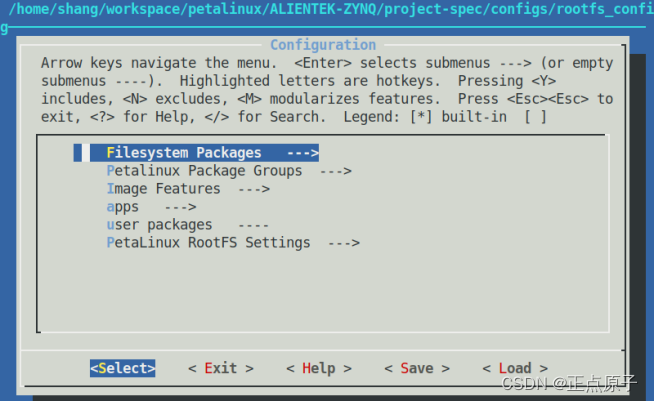Open the apps submenu entry
The width and height of the screenshot is (654, 402).
coord(151,207)
